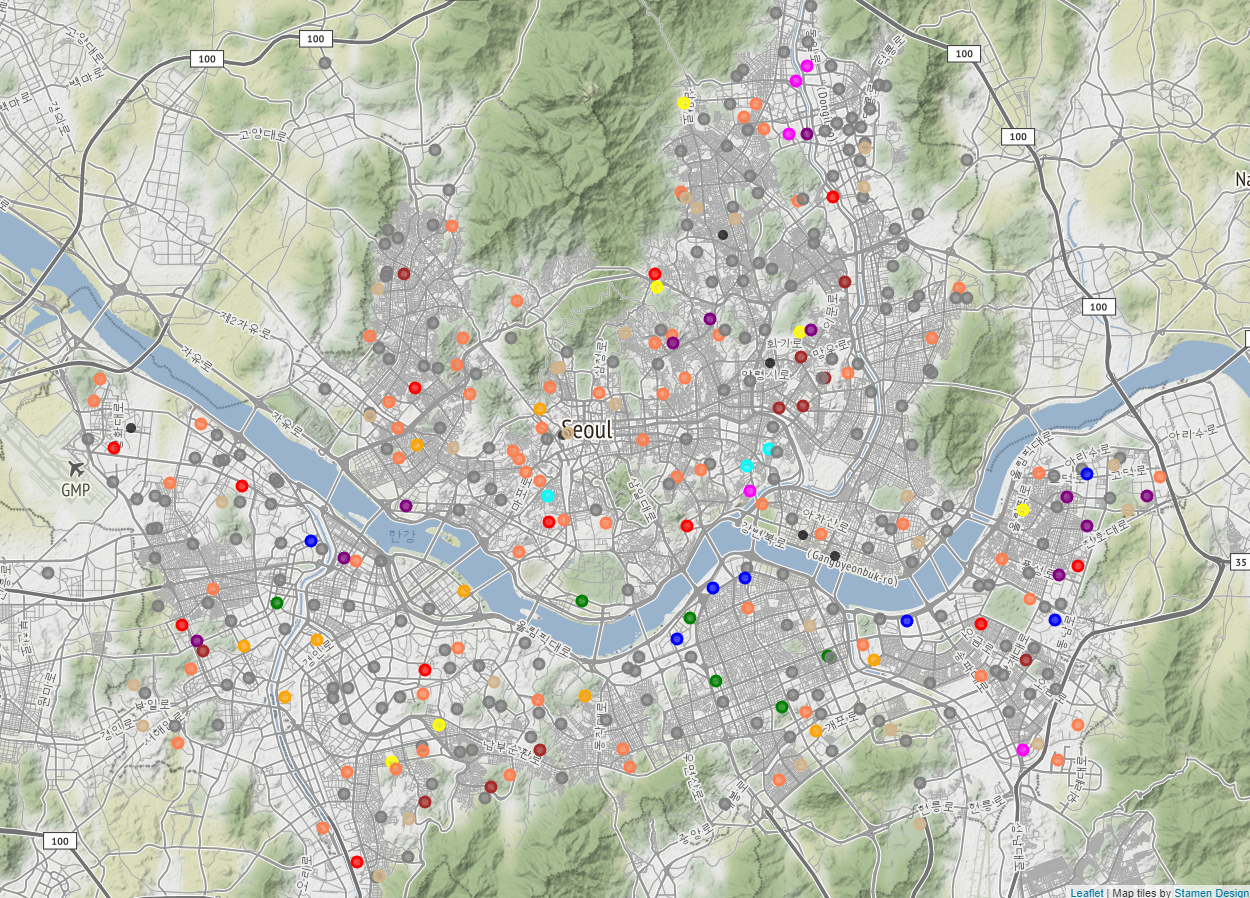Select yellow marker just below red marker north of Seoul
The width and height of the screenshot is (1250, 898).
tap(657, 287)
